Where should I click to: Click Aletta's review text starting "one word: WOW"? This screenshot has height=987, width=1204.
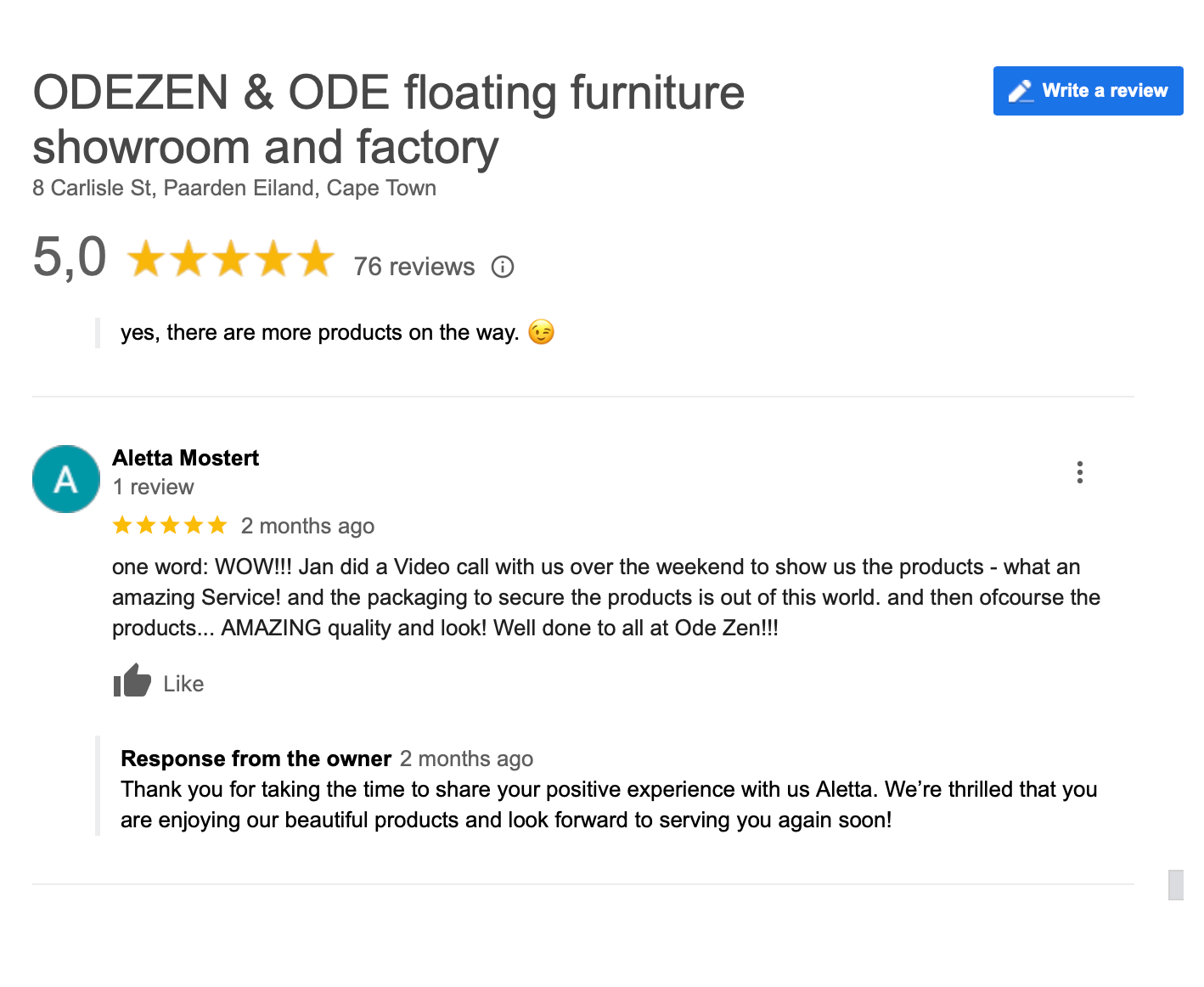point(605,597)
